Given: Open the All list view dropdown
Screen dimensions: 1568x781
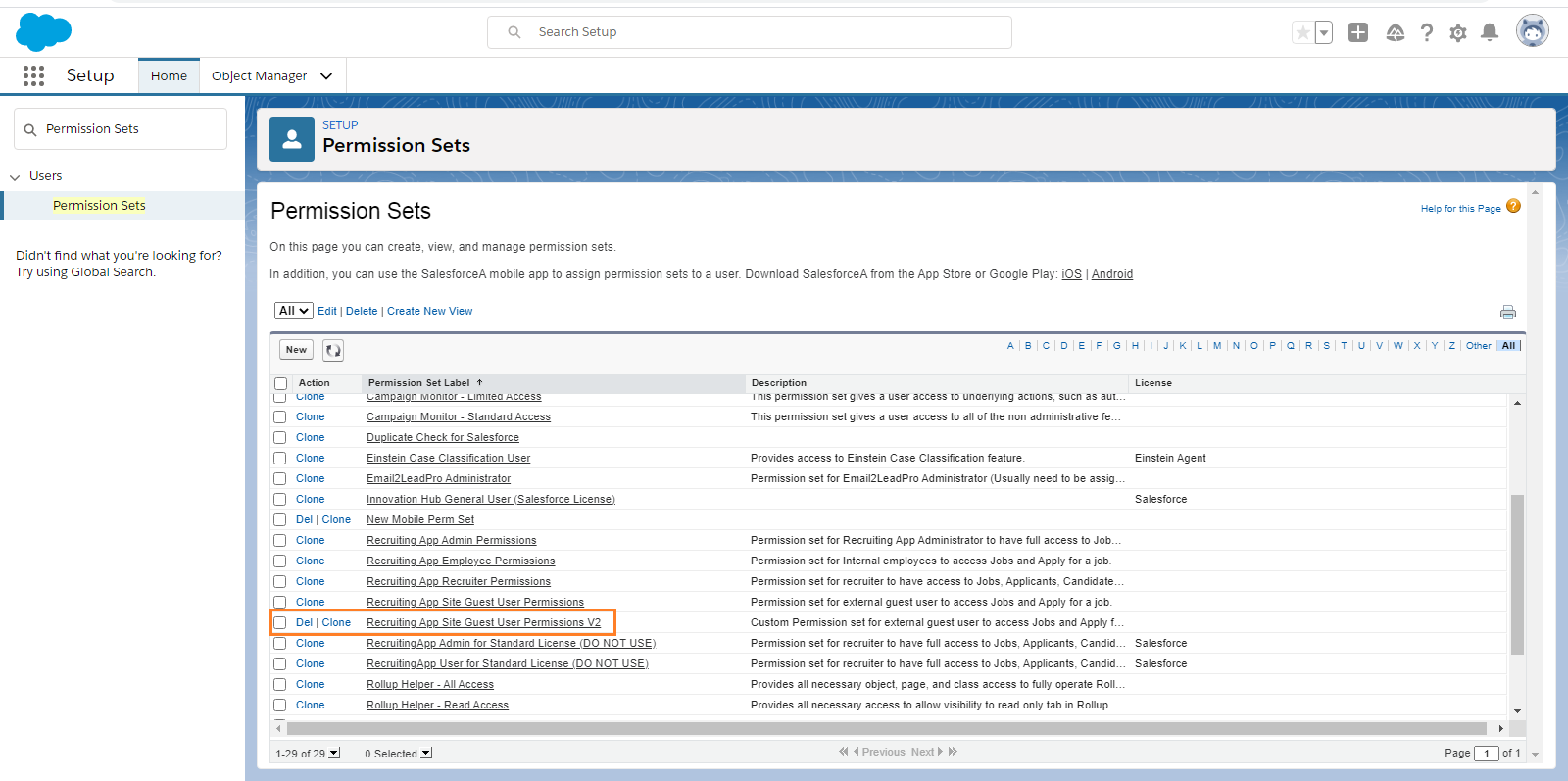Looking at the screenshot, I should tap(293, 311).
